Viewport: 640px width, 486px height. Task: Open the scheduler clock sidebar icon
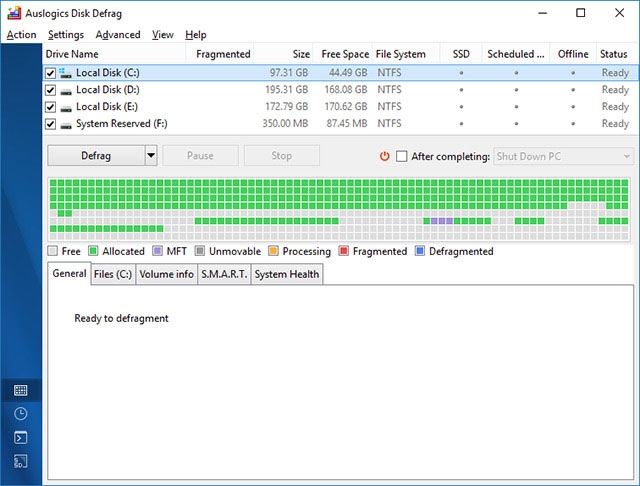(20, 414)
